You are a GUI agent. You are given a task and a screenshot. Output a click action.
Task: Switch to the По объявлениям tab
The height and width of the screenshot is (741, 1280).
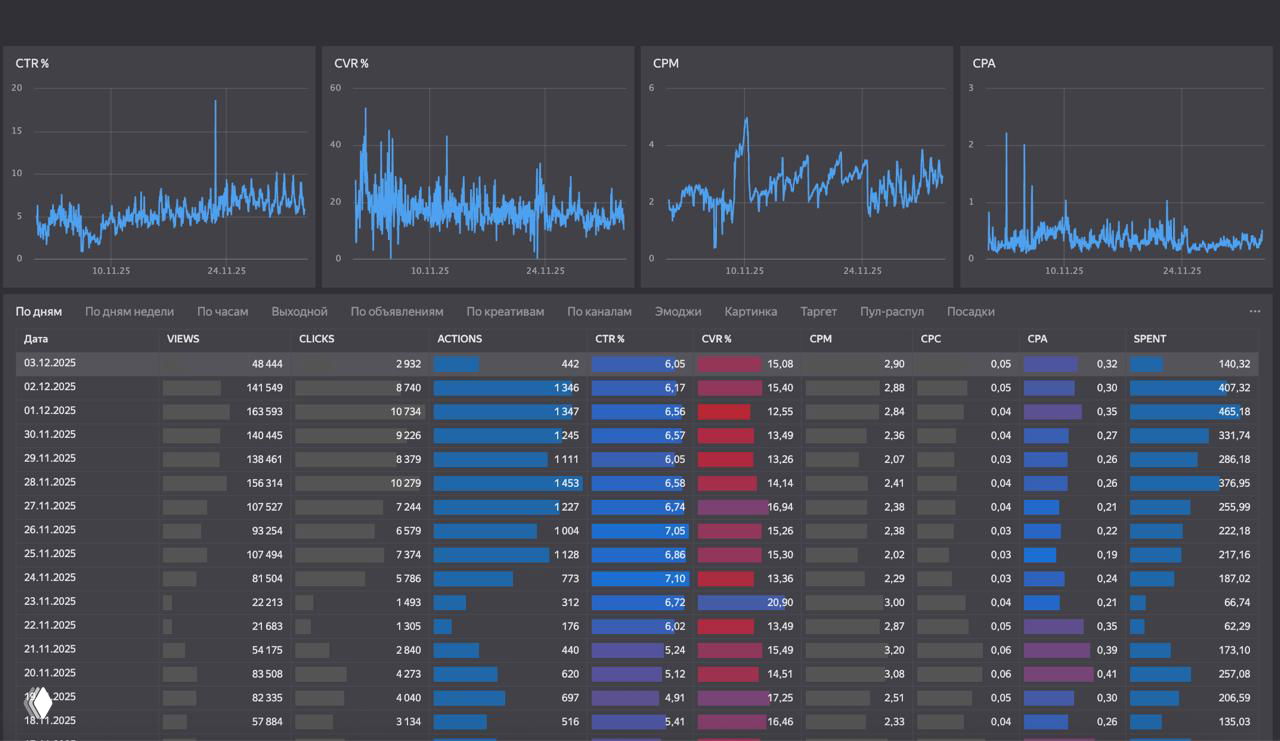(396, 311)
